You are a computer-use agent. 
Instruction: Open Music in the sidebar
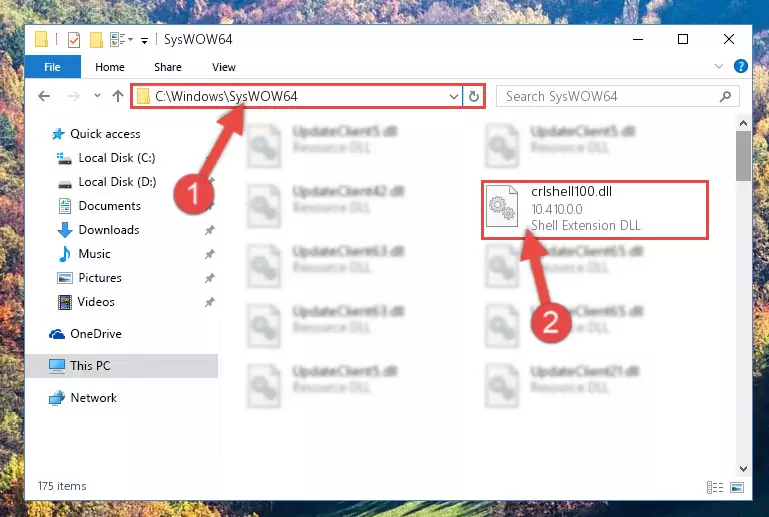point(94,254)
